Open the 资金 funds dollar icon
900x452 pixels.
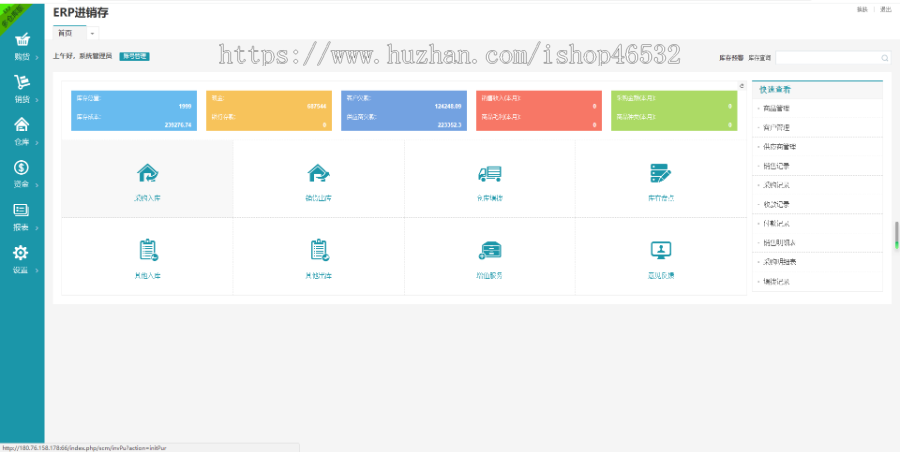click(x=21, y=168)
